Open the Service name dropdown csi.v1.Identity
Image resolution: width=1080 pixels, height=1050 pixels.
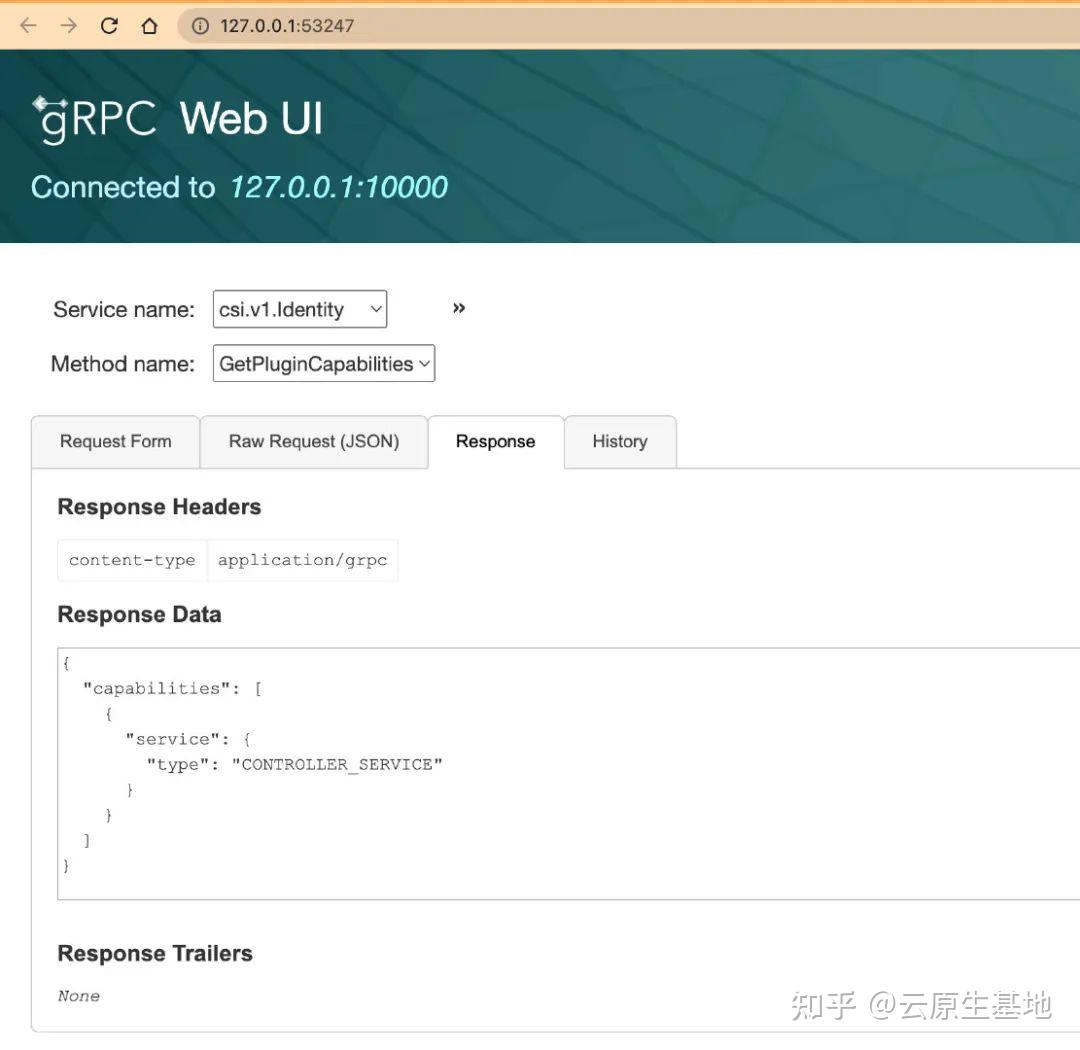pyautogui.click(x=300, y=309)
